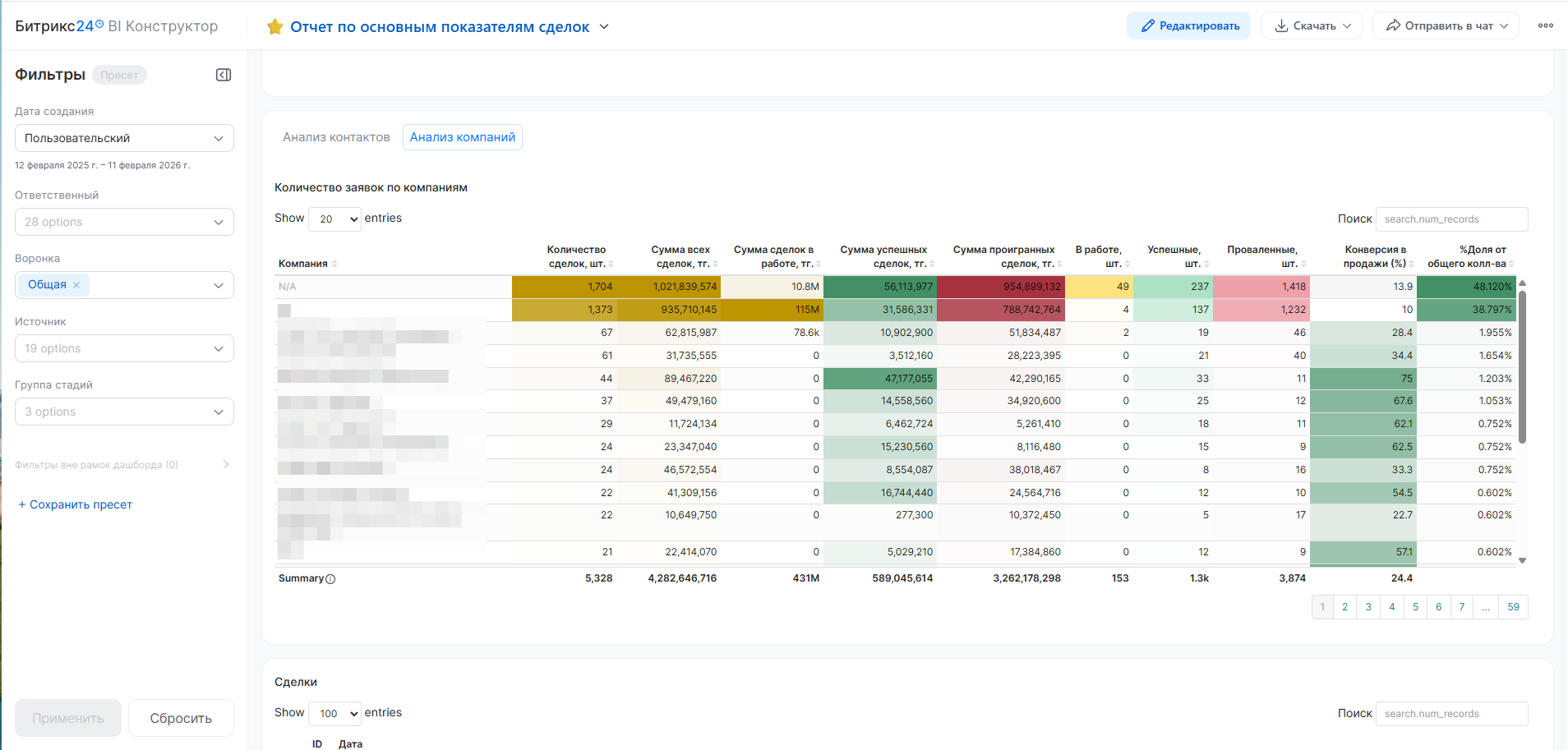Viewport: 1568px width, 750px height.
Task: Collapse the filters sidebar panel icon
Action: click(x=224, y=75)
